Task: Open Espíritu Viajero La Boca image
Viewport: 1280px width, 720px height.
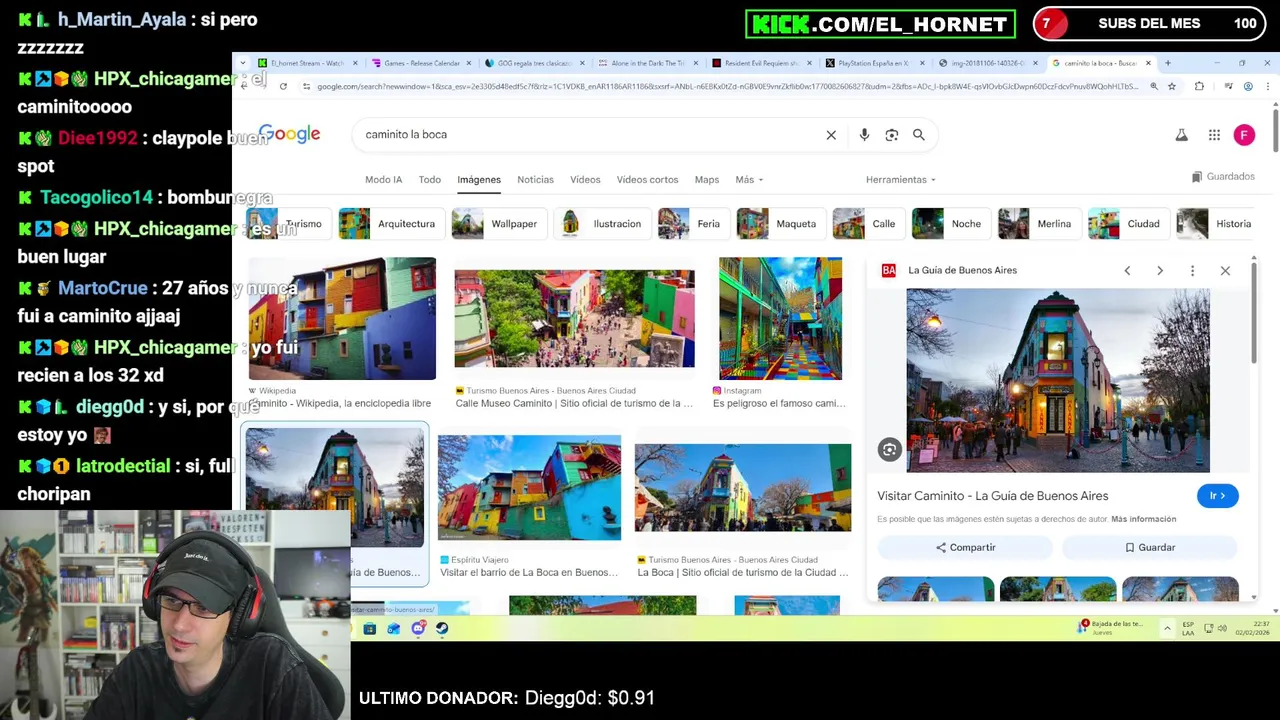Action: (529, 488)
